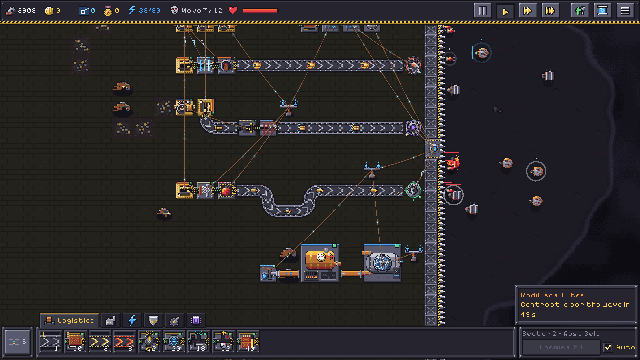Select the red building on bottom conveyor start
The height and width of the screenshot is (360, 640).
tap(226, 190)
